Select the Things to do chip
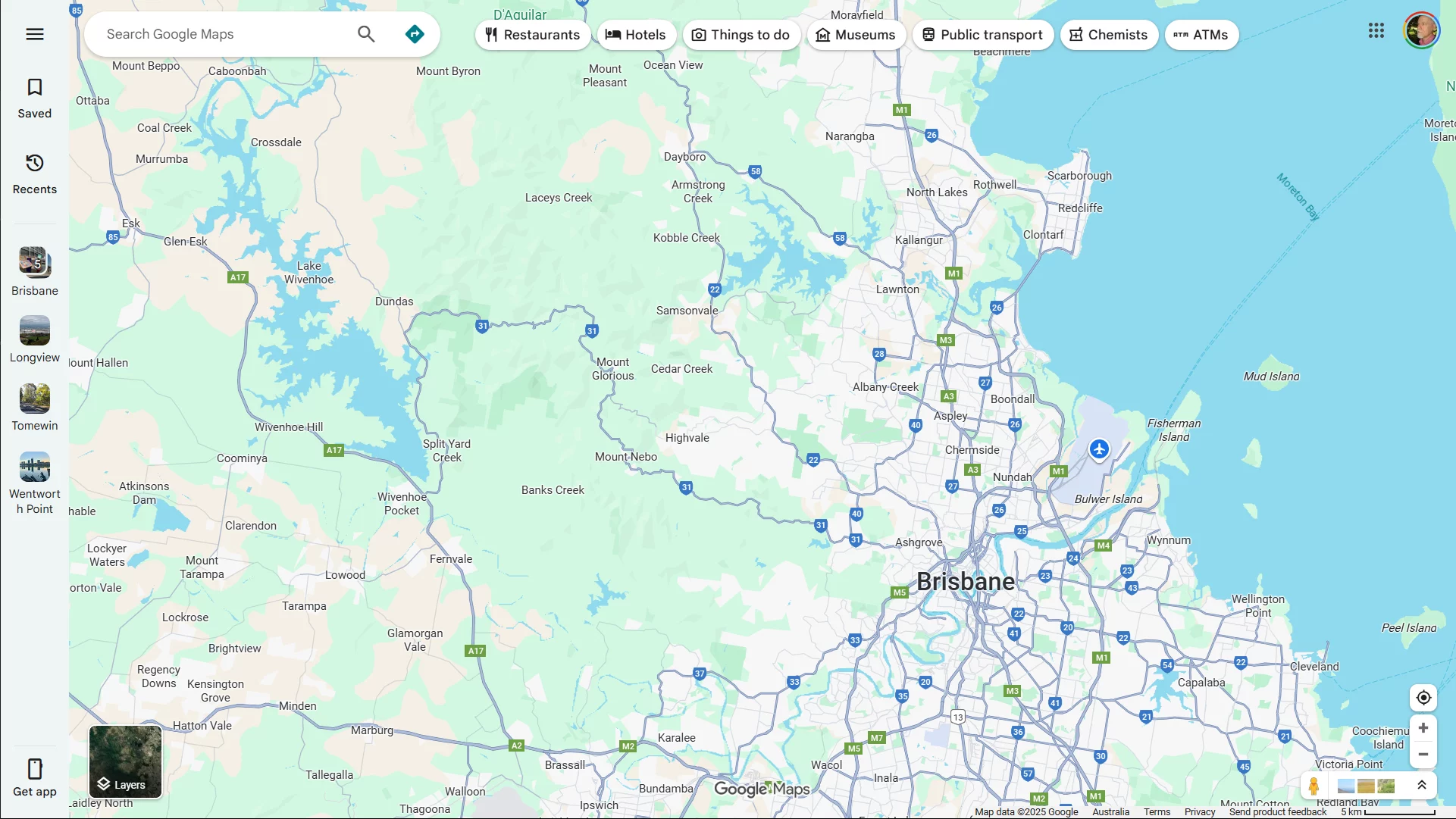Image resolution: width=1456 pixels, height=819 pixels. 741,35
